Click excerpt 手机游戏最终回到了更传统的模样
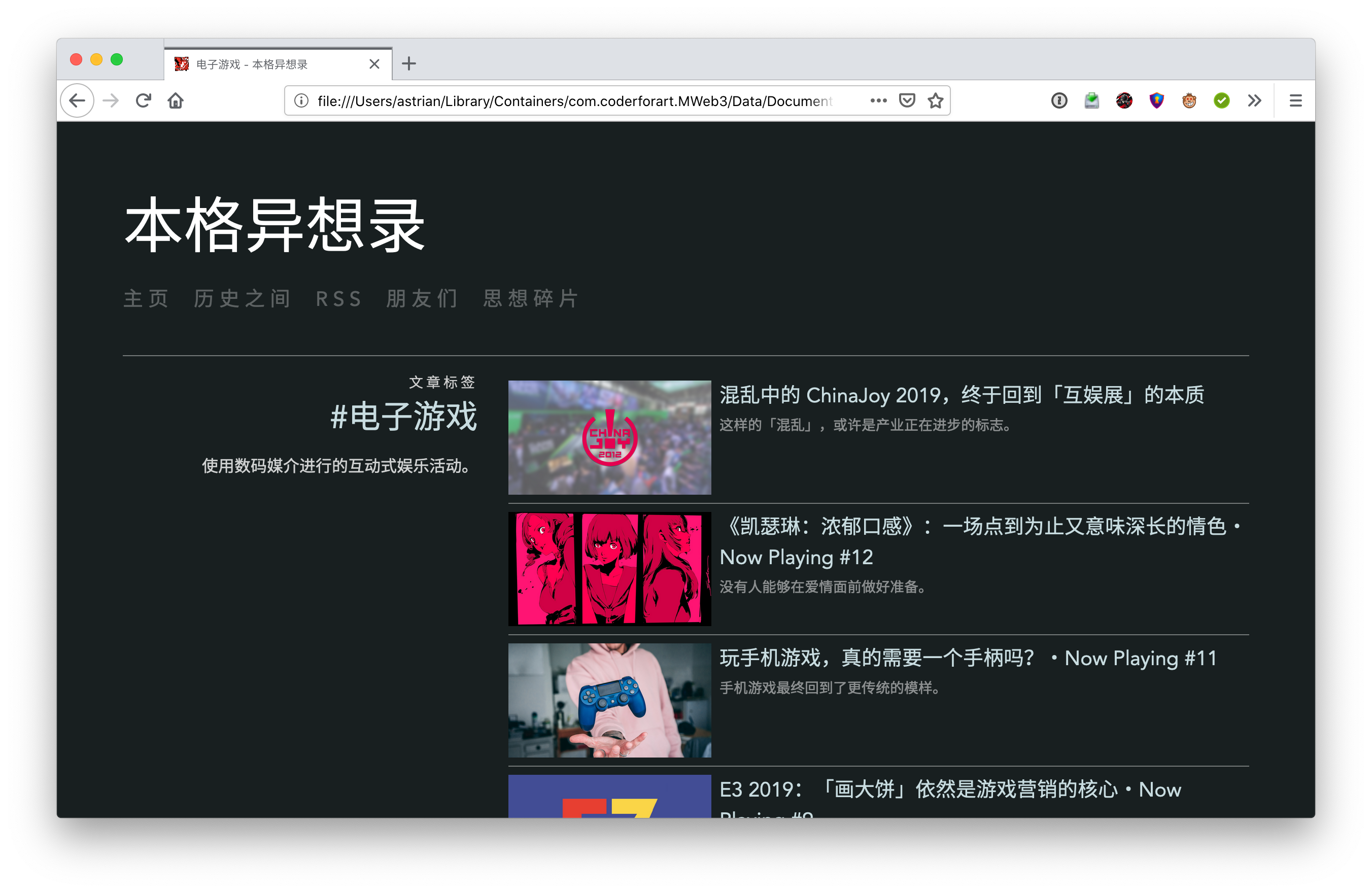This screenshot has width=1372, height=893. tap(830, 688)
